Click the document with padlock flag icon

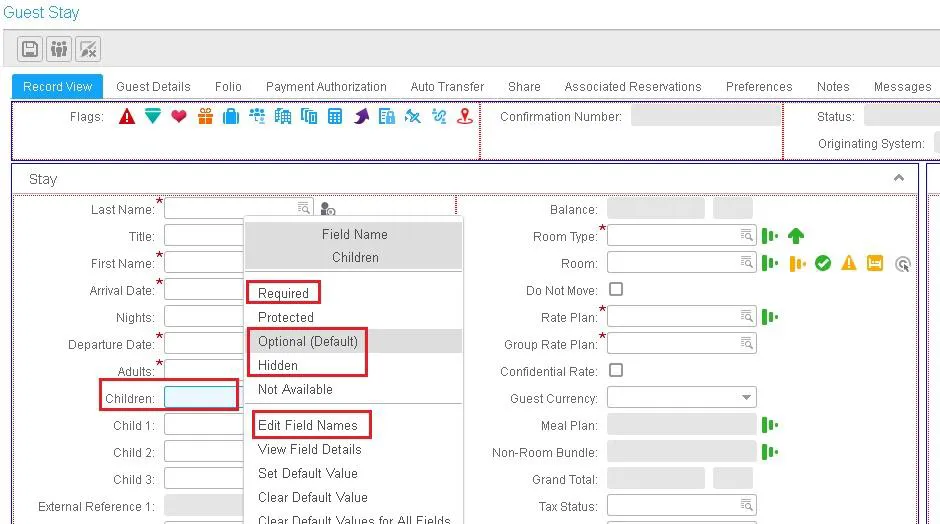pyautogui.click(x=387, y=116)
